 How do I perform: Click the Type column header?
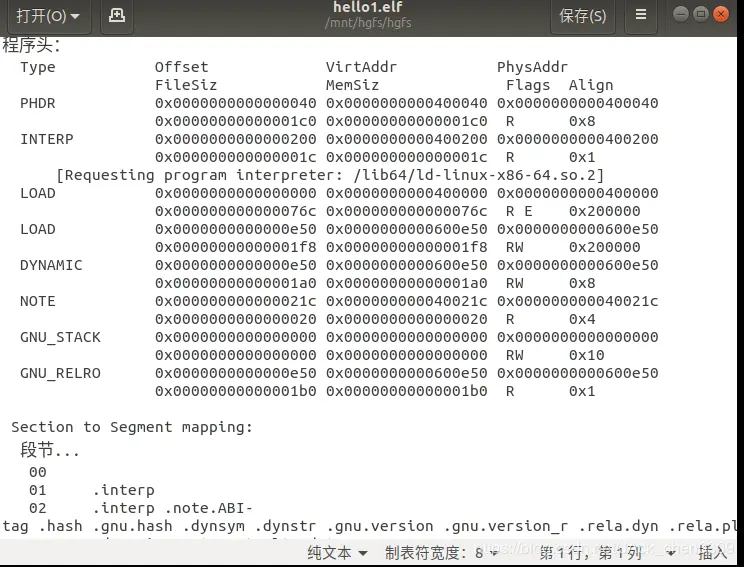click(x=37, y=67)
